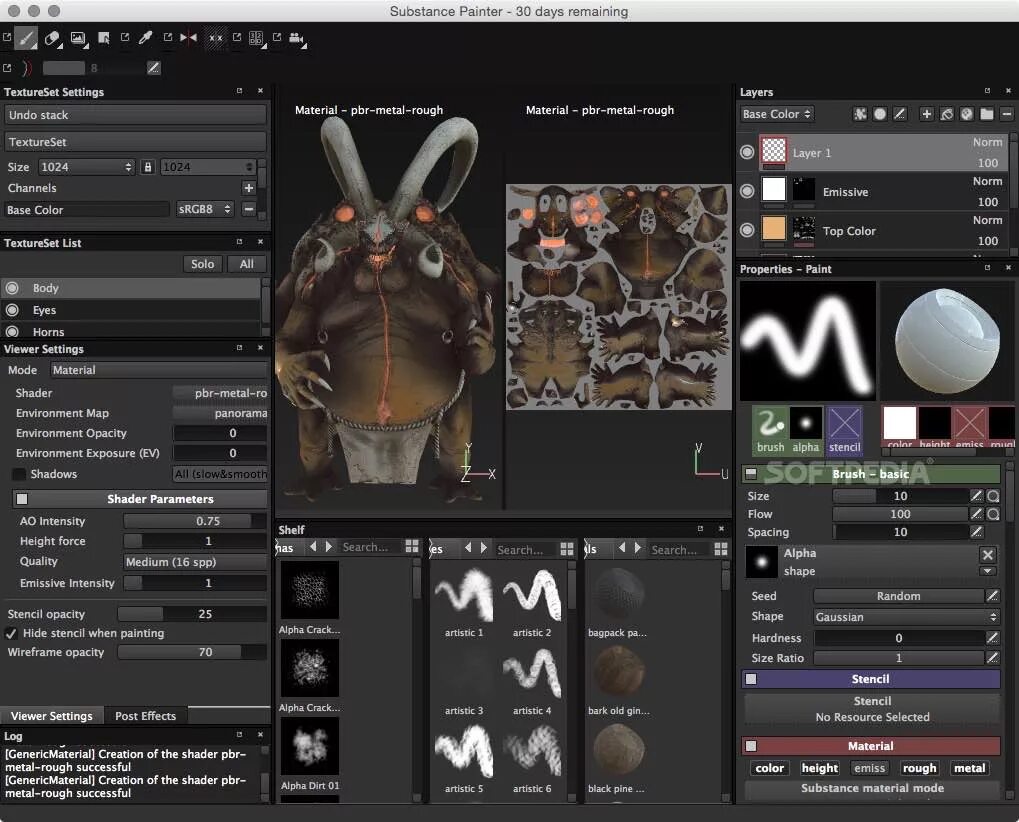Select the stencil tab in Properties

[844, 430]
